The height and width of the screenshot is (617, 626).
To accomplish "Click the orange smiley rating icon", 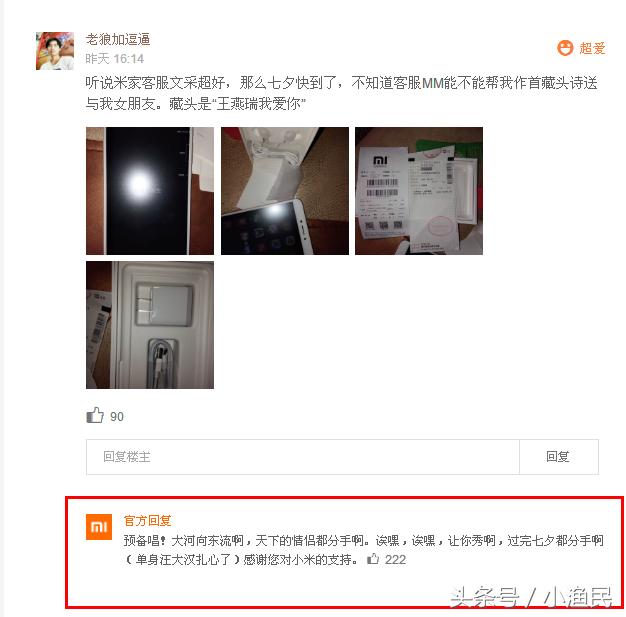I will 565,48.
